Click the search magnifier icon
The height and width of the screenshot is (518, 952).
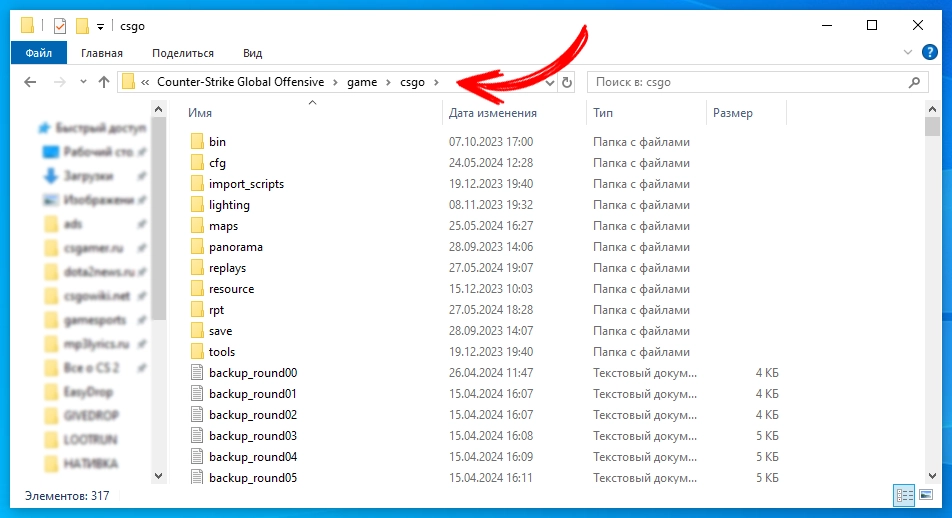[x=914, y=82]
